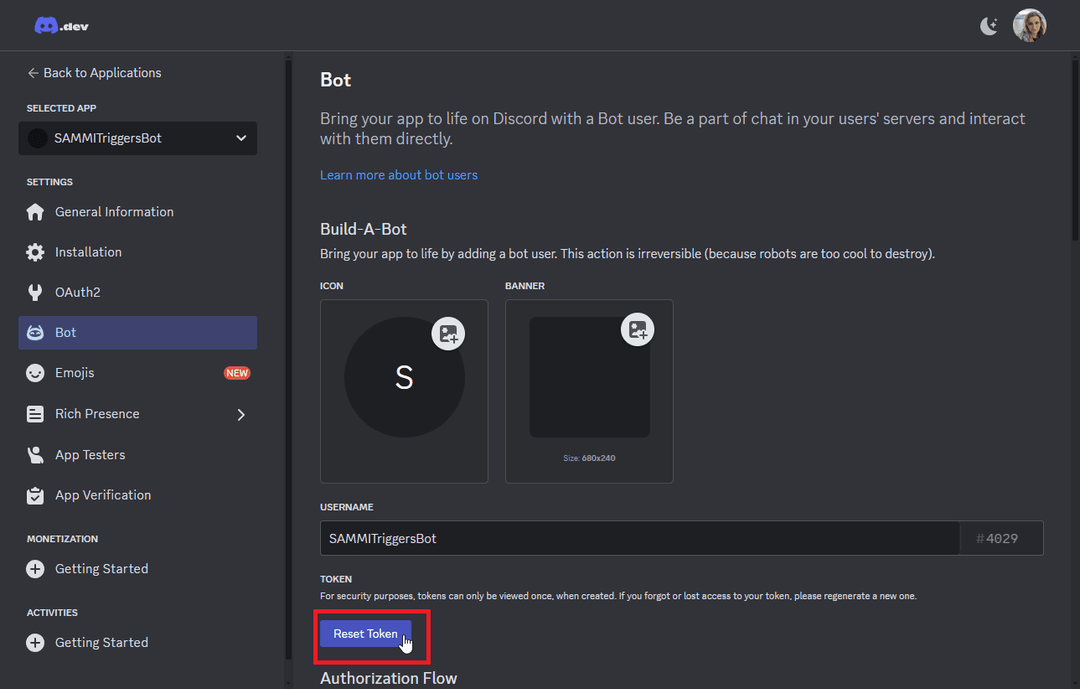Upload a new banner image

(637, 329)
